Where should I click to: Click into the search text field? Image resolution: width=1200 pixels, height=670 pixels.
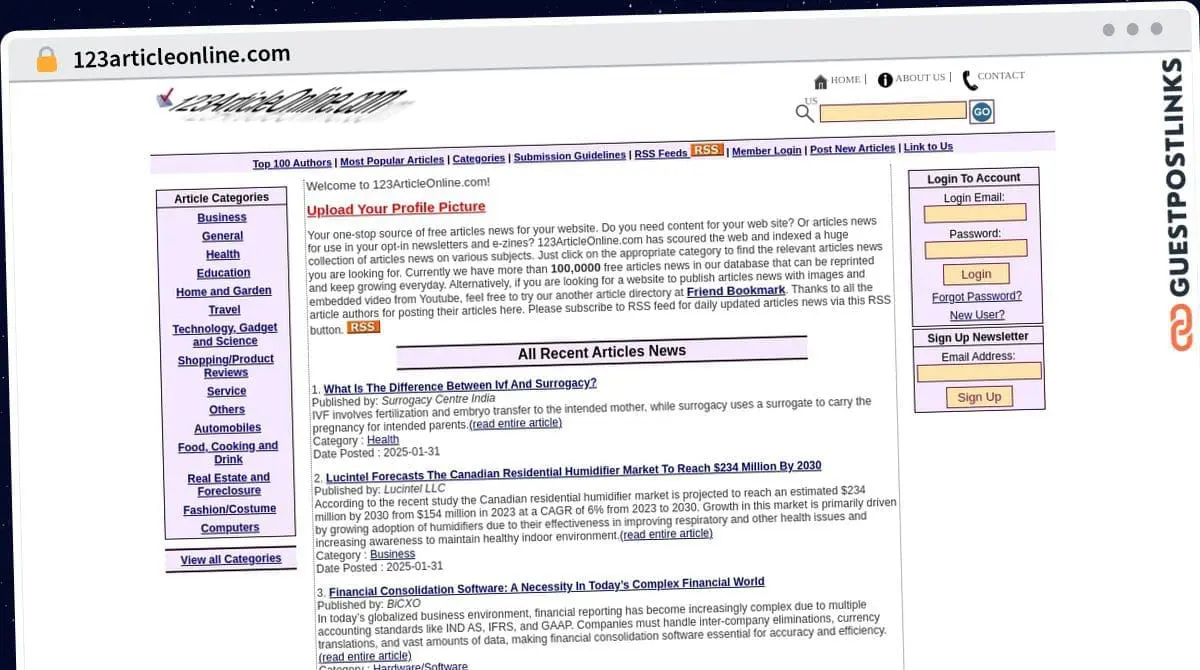[x=893, y=112]
